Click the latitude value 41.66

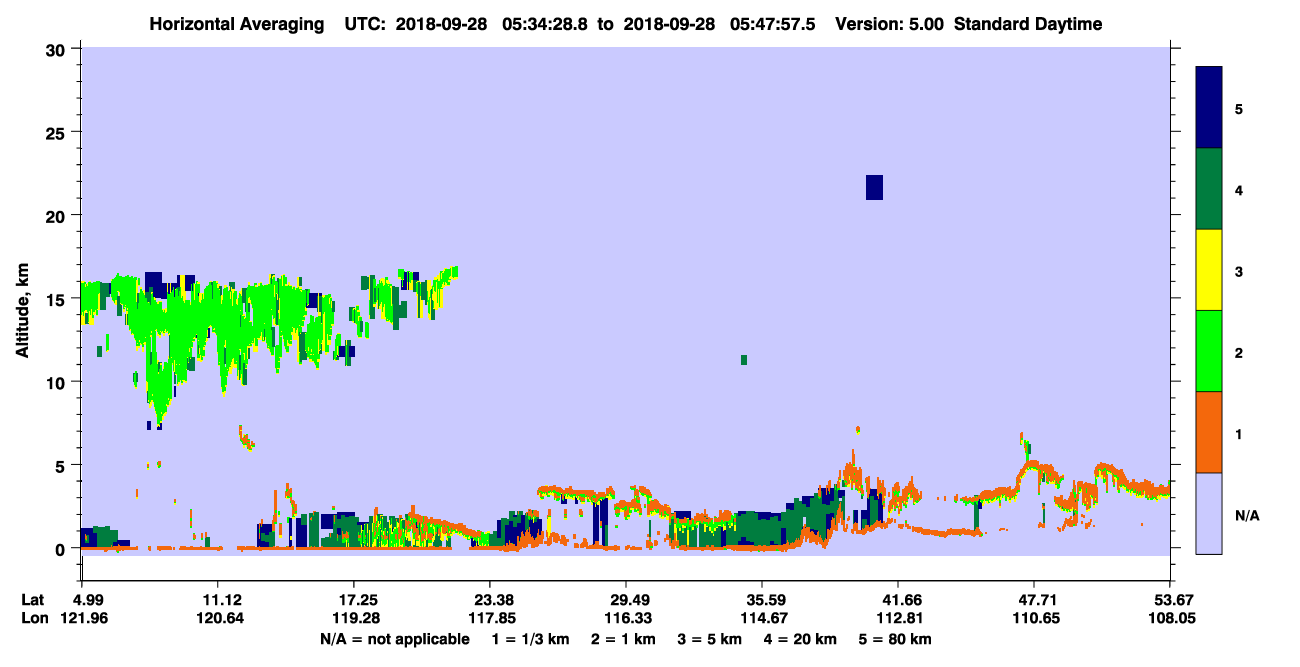point(898,600)
